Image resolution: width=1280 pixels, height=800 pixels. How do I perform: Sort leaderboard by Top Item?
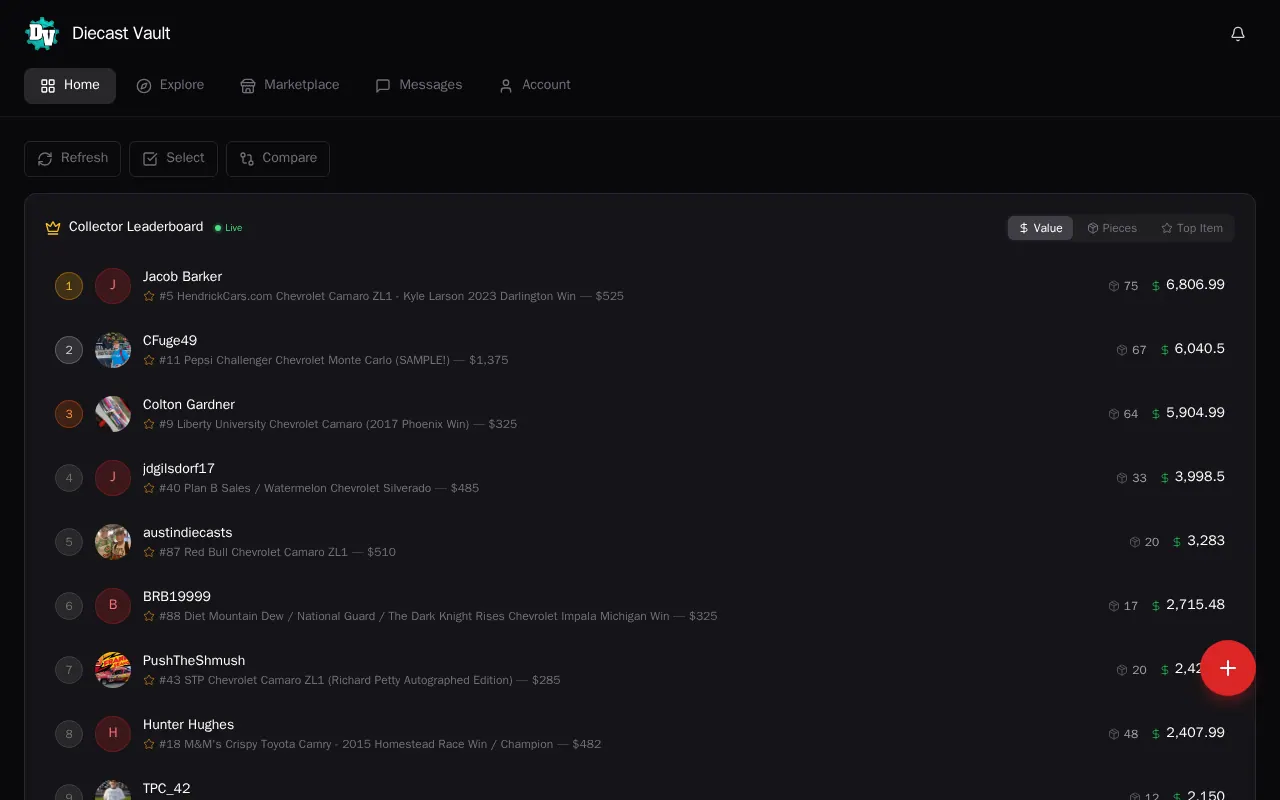point(1192,228)
